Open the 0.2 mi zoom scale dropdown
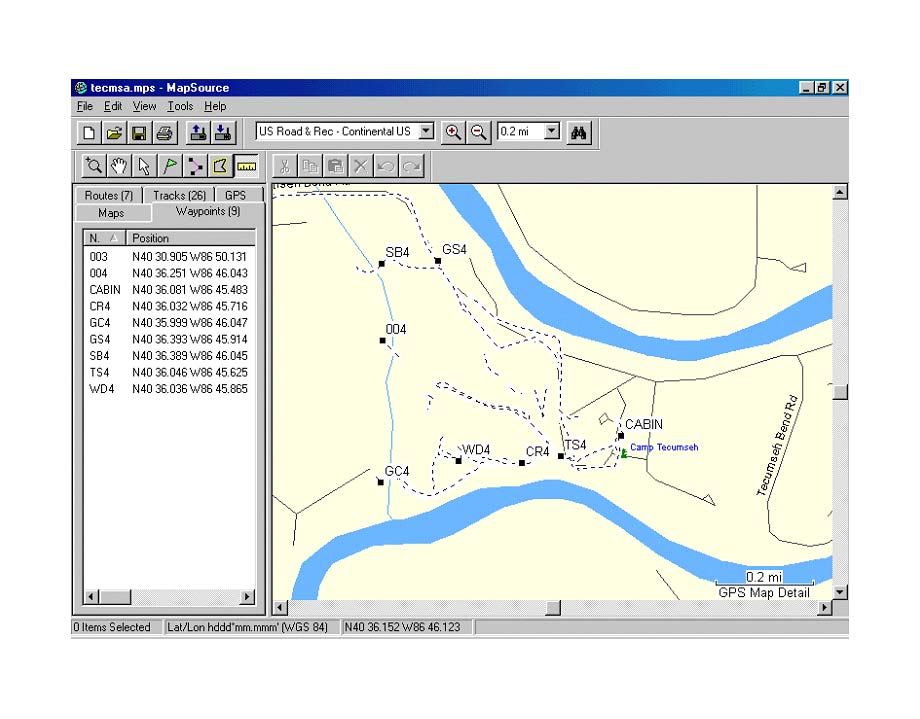 (552, 131)
